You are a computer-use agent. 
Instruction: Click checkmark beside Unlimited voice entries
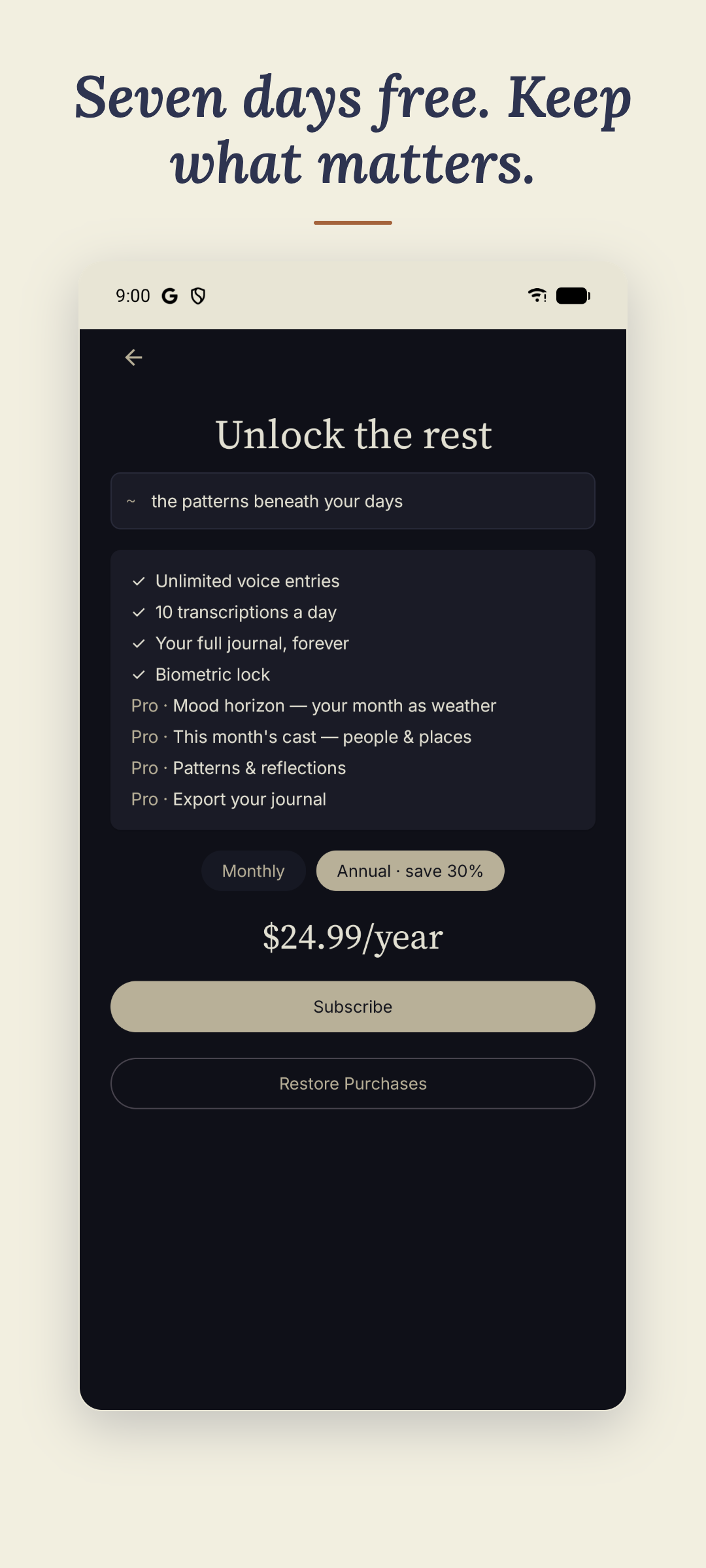pos(139,581)
